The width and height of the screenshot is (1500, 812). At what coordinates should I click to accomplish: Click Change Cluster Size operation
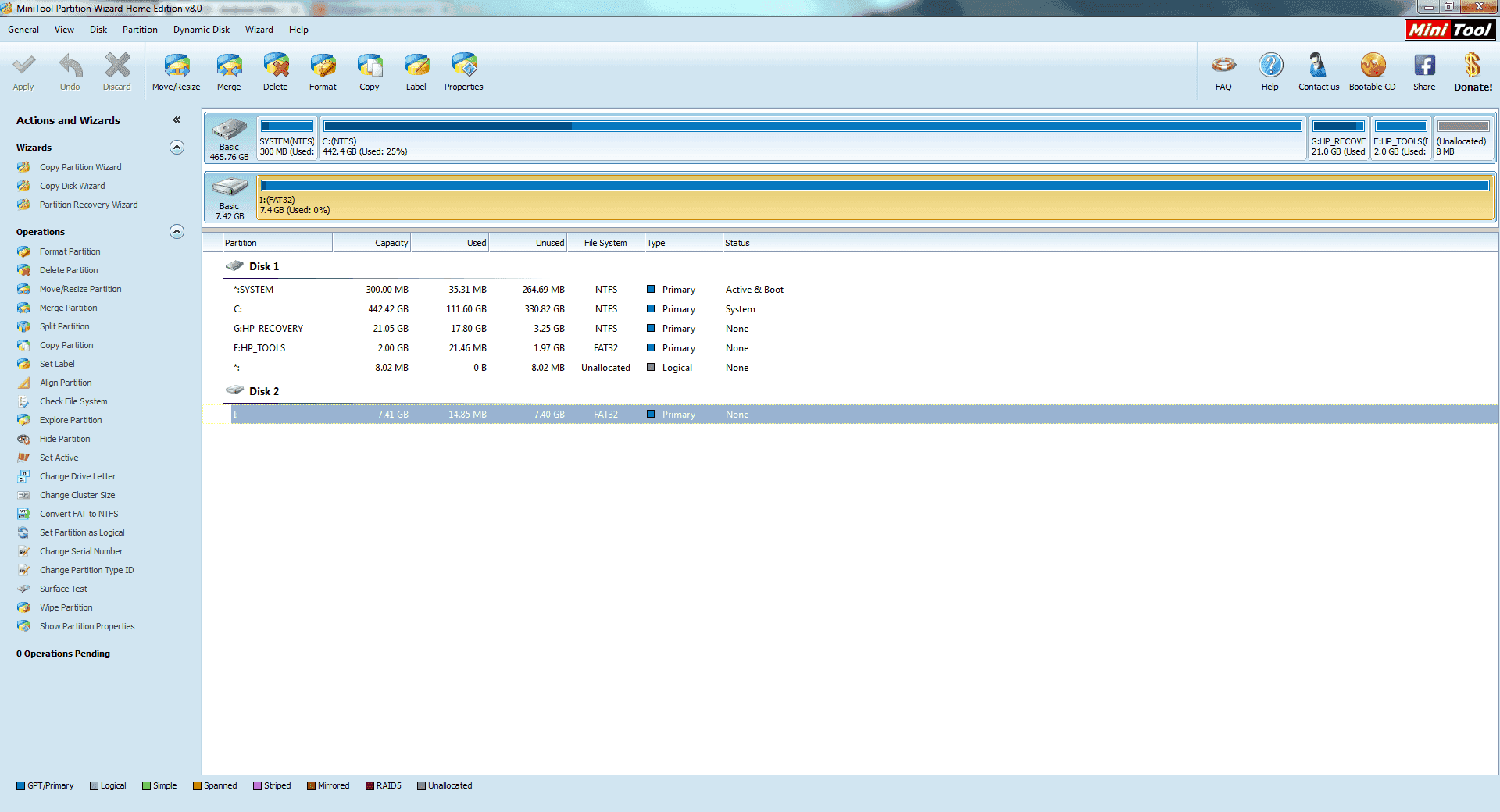(77, 495)
